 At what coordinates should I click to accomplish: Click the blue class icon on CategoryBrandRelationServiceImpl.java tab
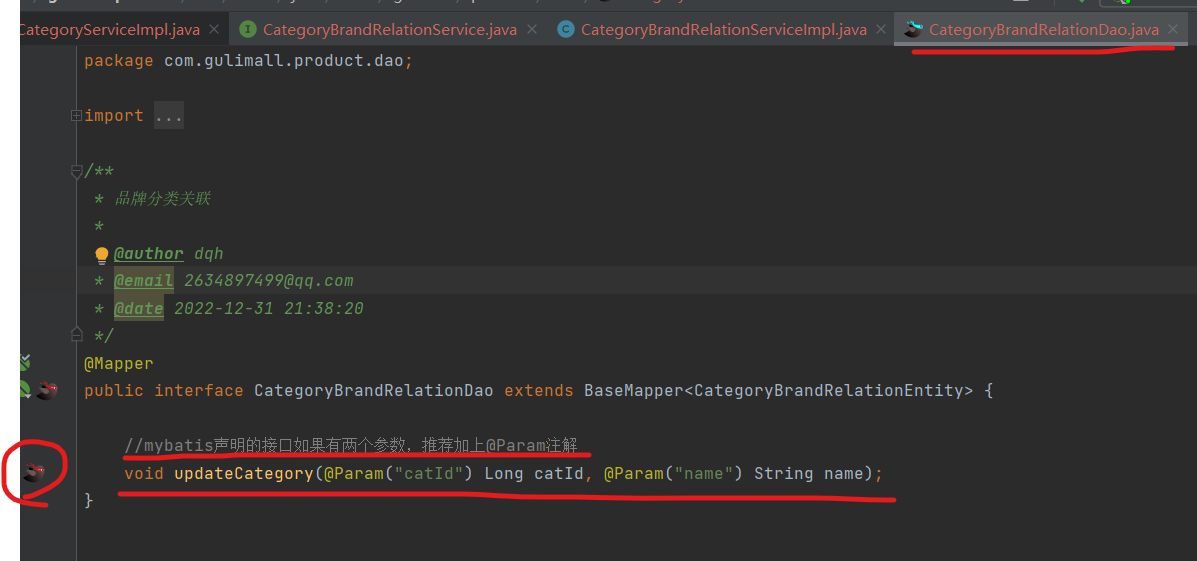pos(566,30)
